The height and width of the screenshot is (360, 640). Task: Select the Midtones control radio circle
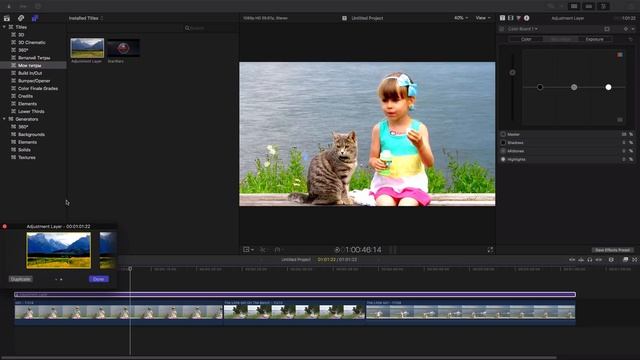pos(503,151)
